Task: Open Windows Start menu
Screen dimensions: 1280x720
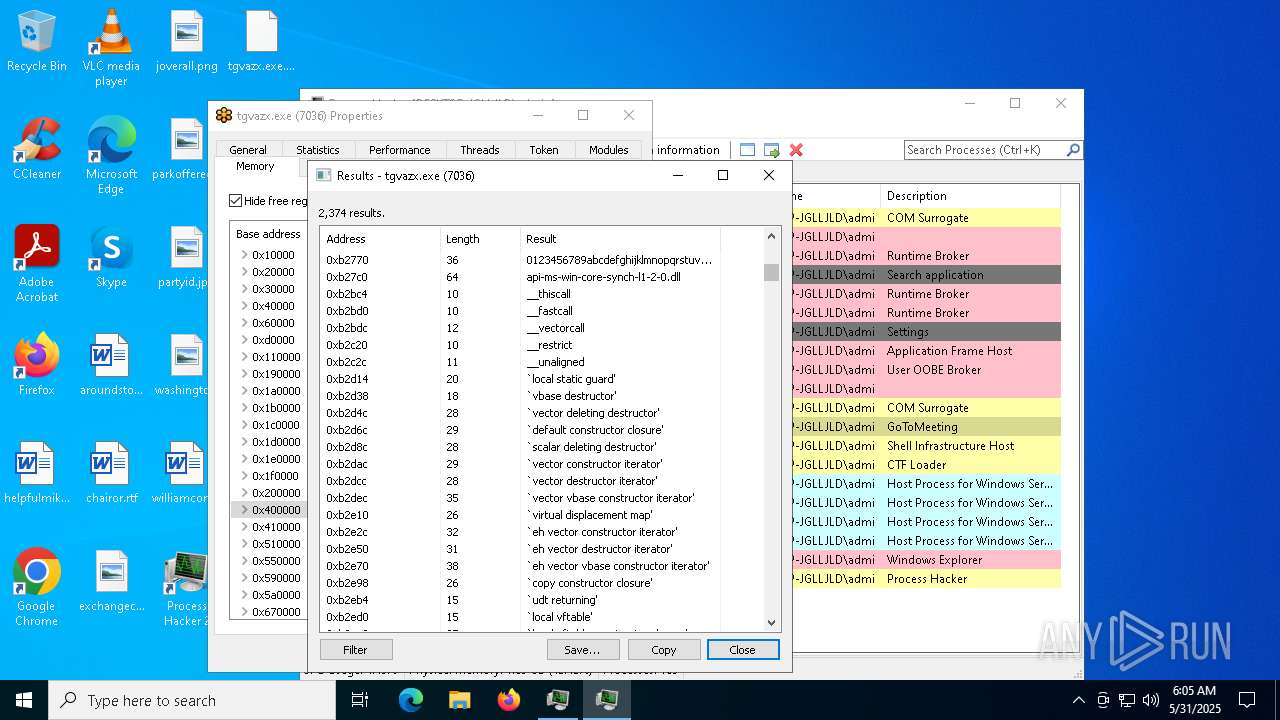Action: click(24, 700)
